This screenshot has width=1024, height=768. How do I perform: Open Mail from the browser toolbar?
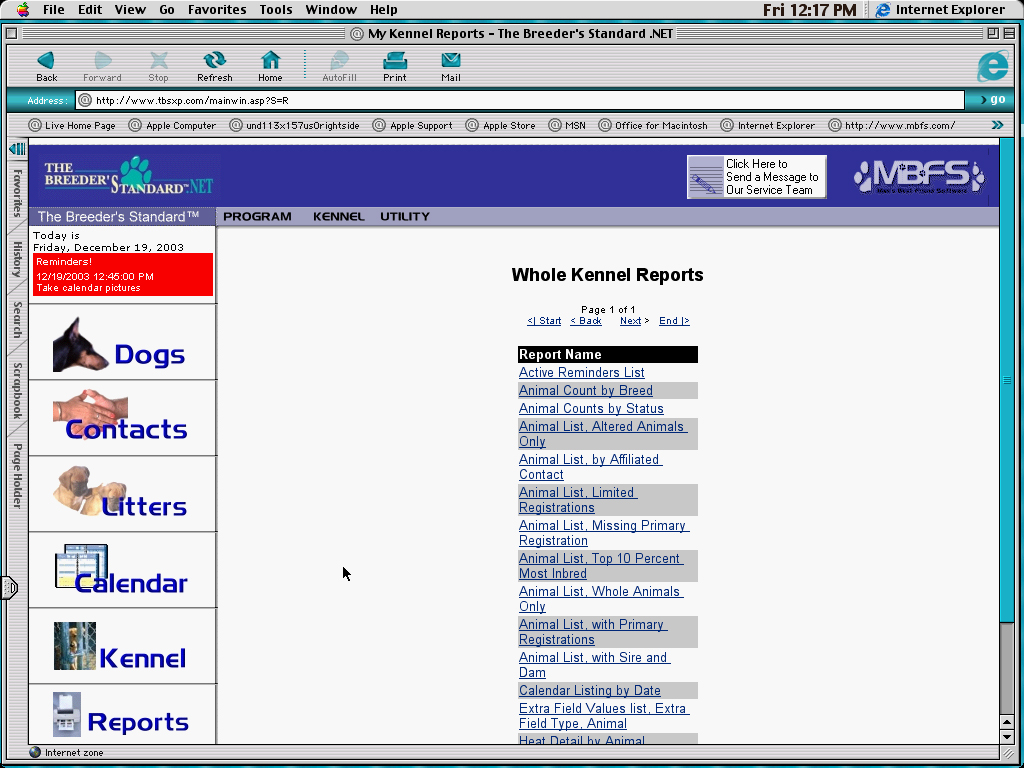tap(451, 61)
